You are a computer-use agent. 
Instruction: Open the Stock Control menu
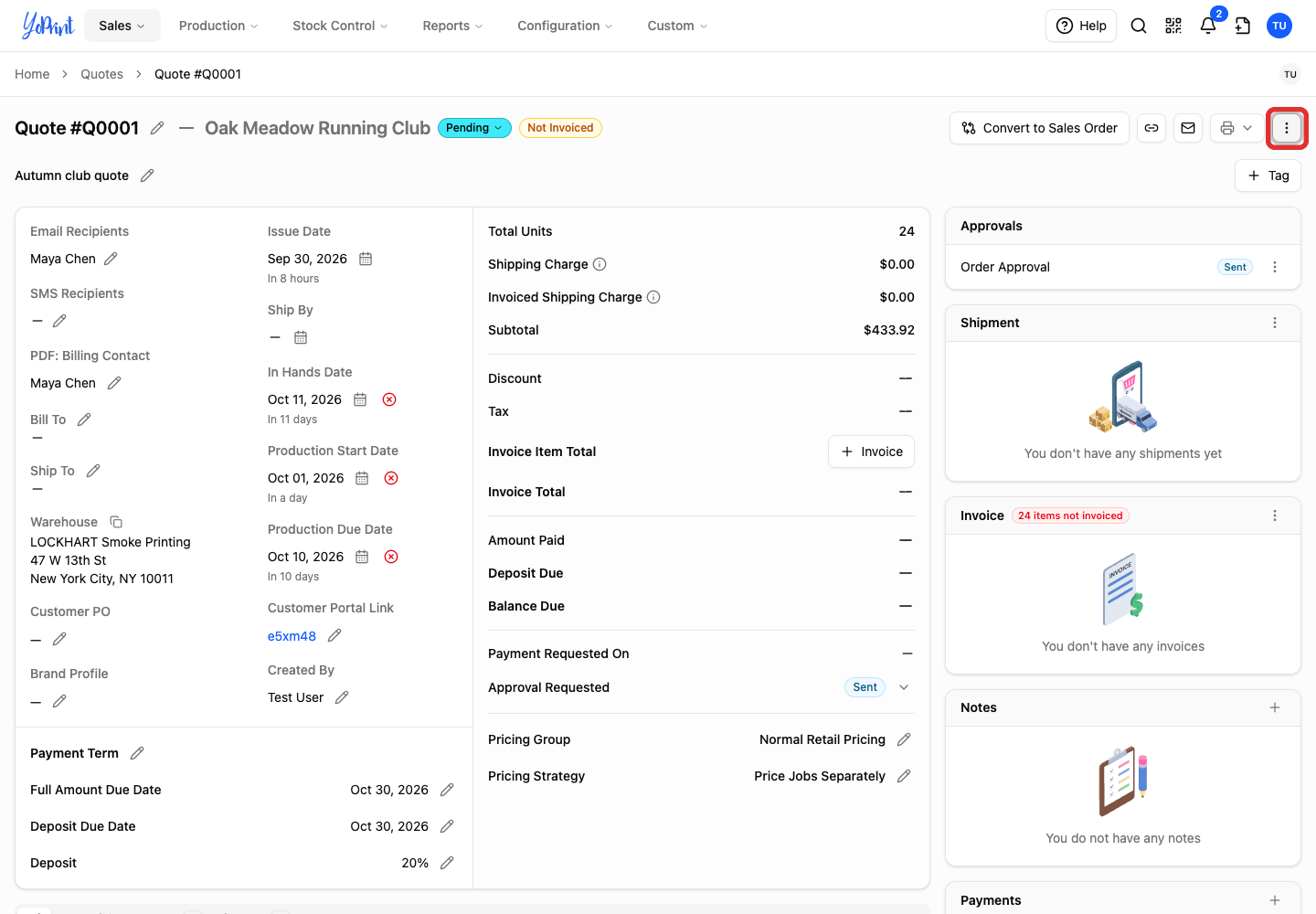(340, 26)
